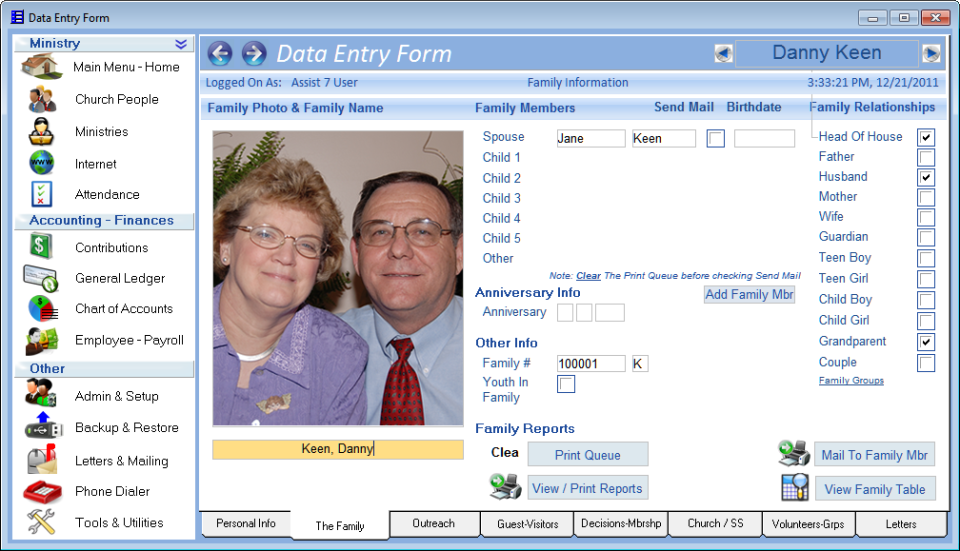Check the Send Mail box for spouse
The image size is (960, 551).
point(715,139)
